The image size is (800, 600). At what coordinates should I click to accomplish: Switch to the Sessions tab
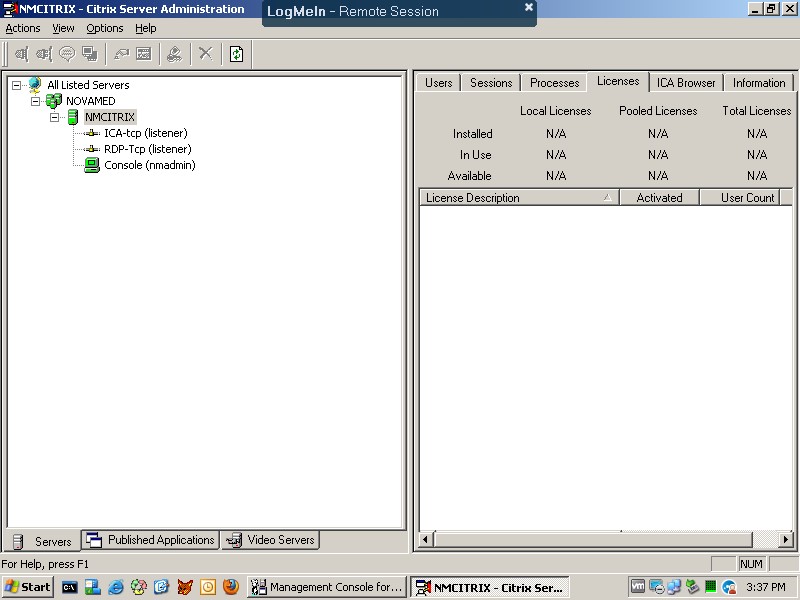491,83
